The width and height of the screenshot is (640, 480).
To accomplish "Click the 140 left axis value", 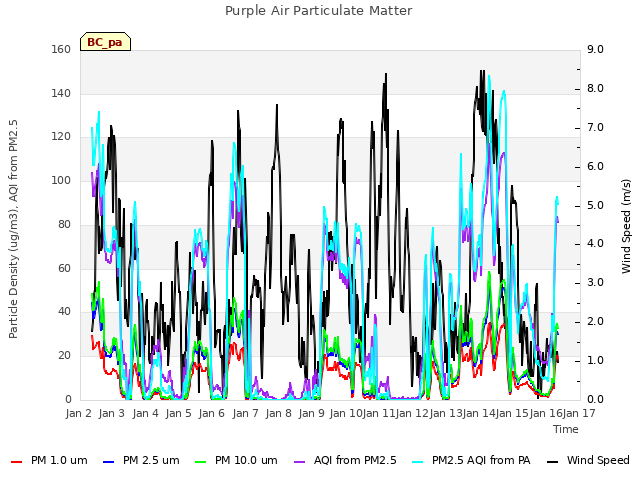I will click(61, 93).
